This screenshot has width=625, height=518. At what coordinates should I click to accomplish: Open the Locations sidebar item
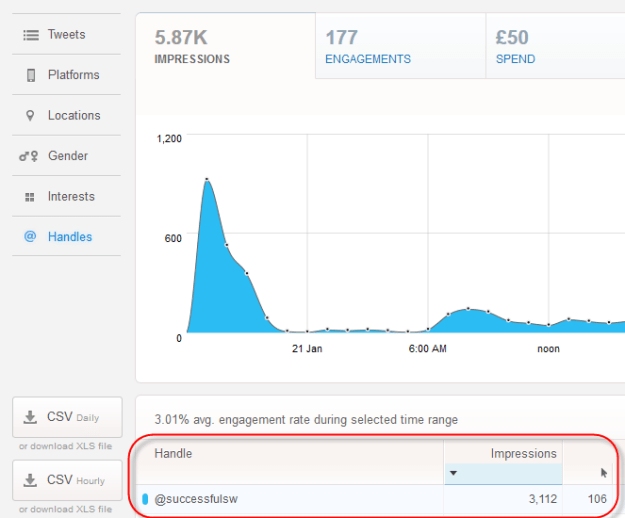(x=72, y=116)
